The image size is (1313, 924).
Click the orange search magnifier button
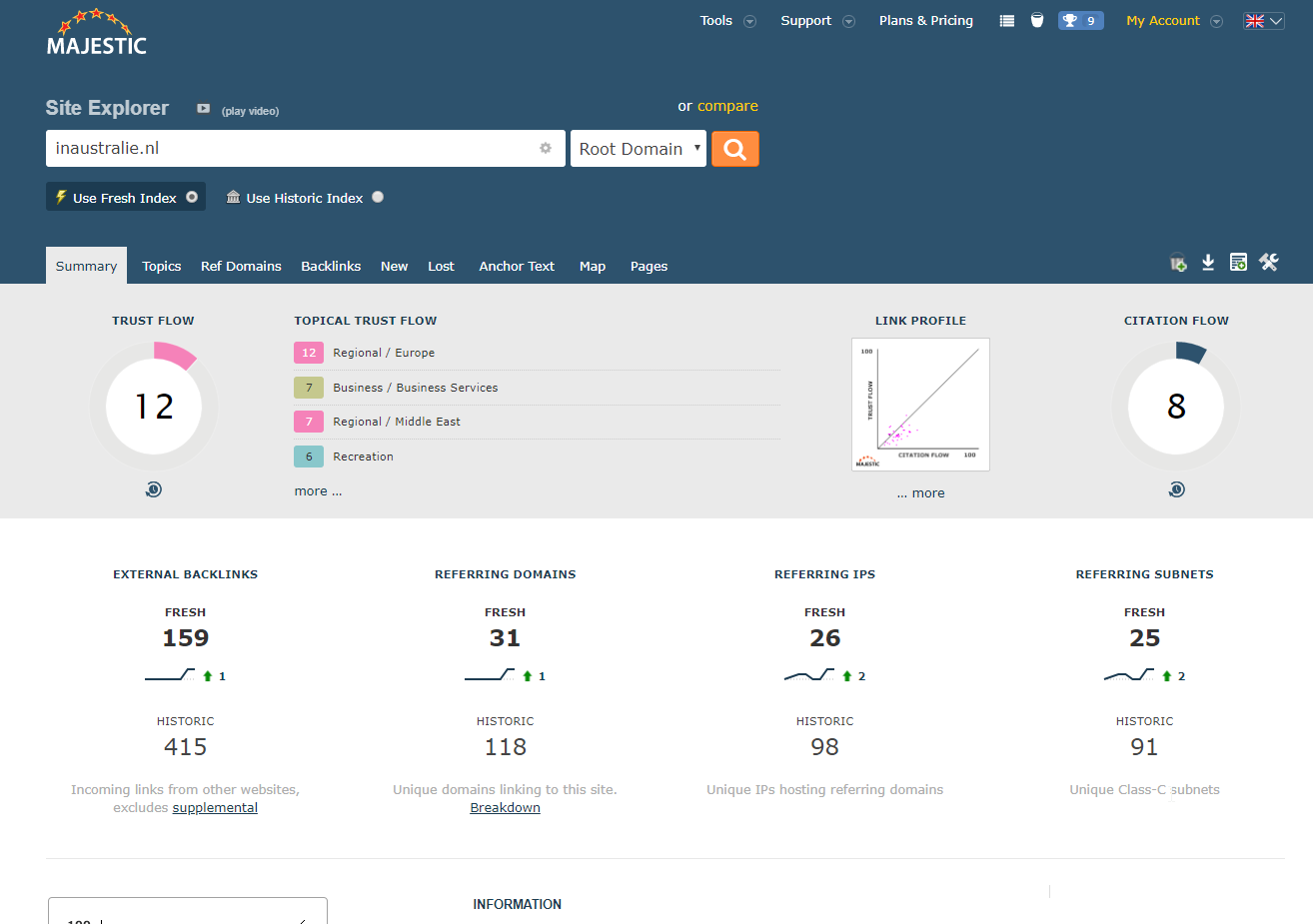point(735,149)
